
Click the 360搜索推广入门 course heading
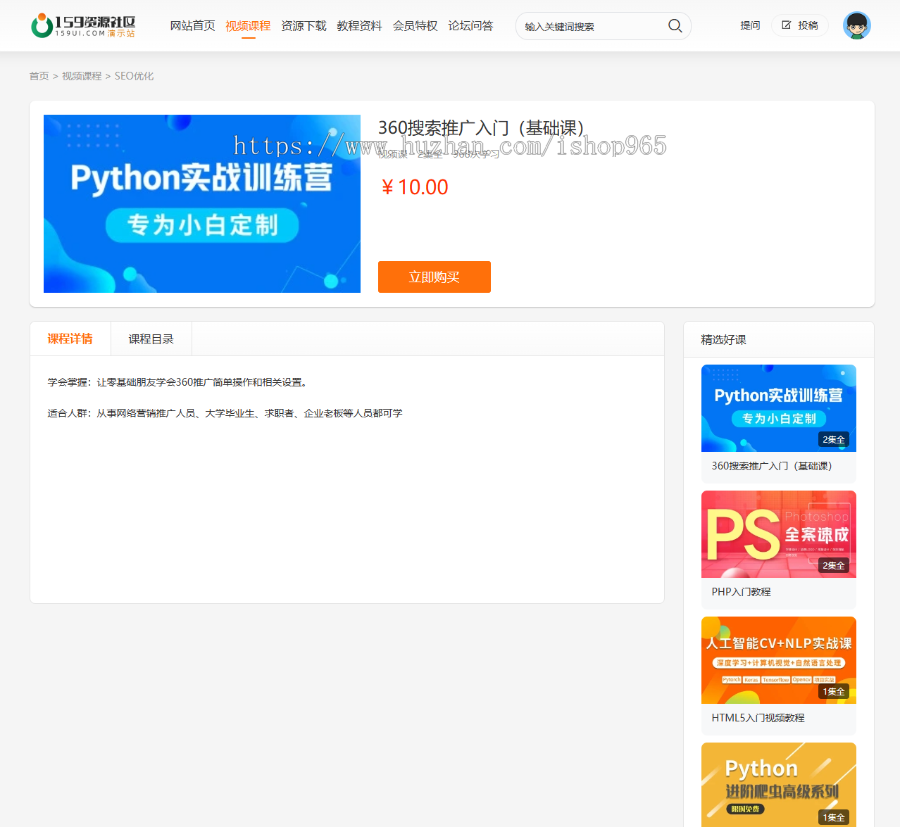(x=481, y=127)
